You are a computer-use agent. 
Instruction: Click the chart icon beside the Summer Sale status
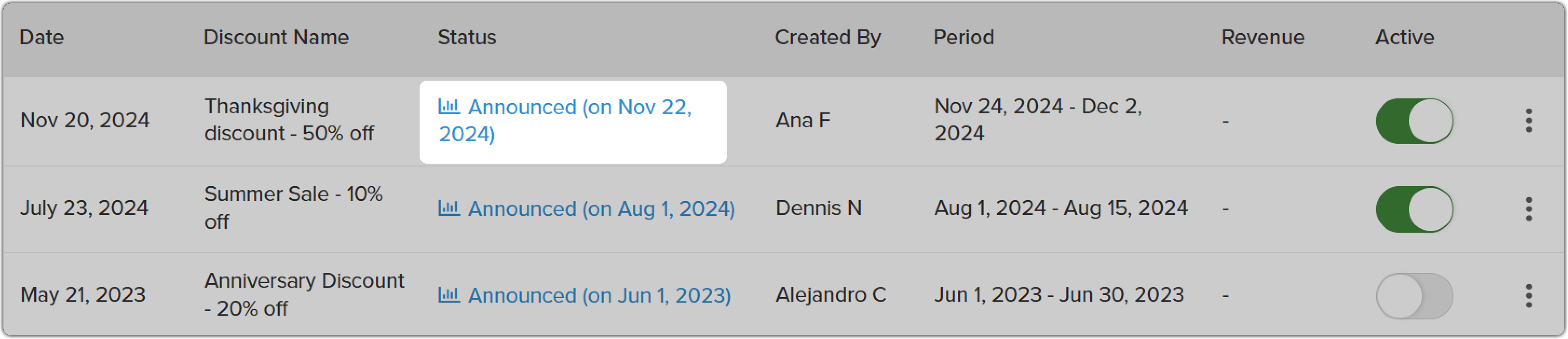(448, 208)
